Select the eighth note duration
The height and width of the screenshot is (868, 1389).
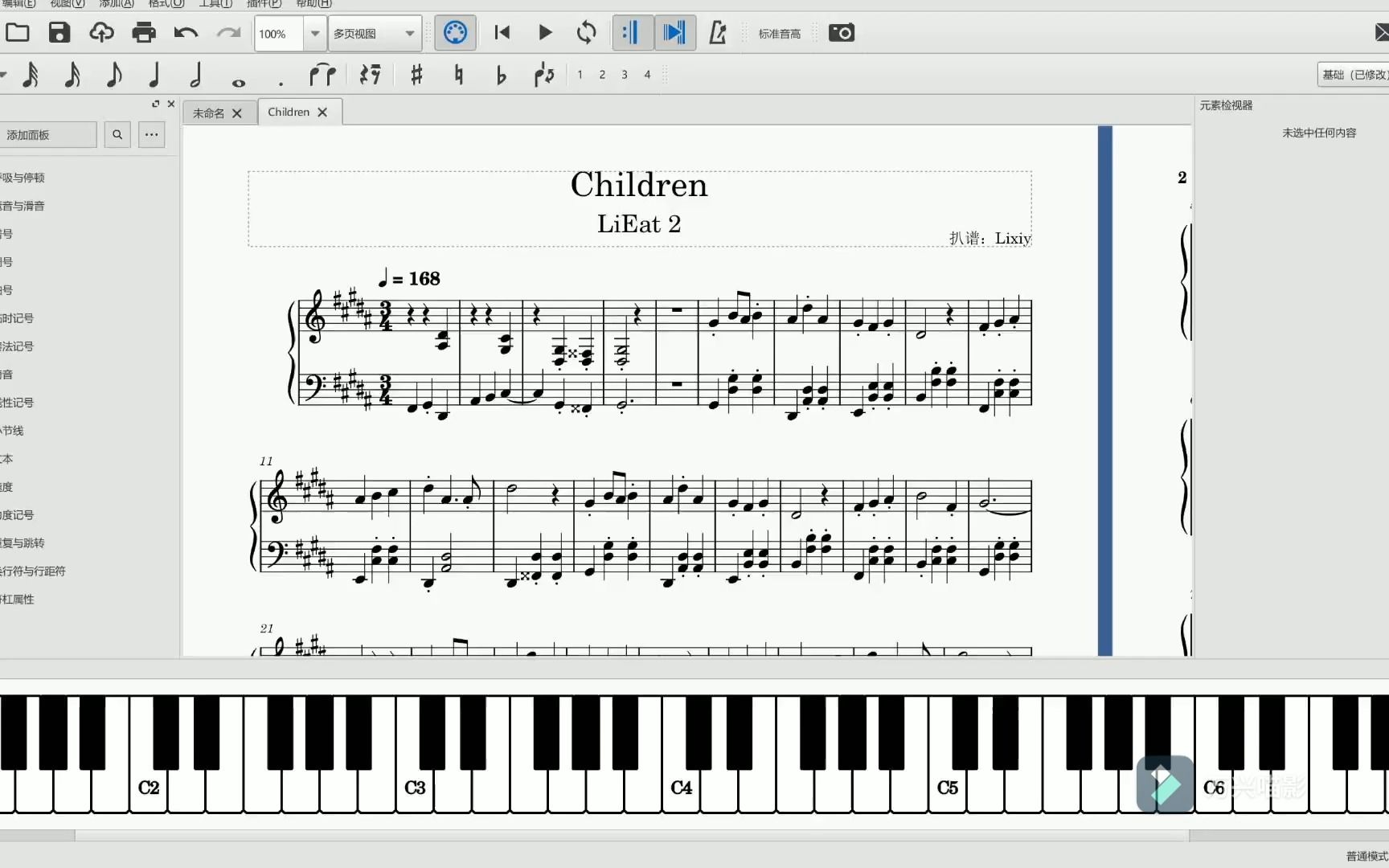(x=114, y=75)
